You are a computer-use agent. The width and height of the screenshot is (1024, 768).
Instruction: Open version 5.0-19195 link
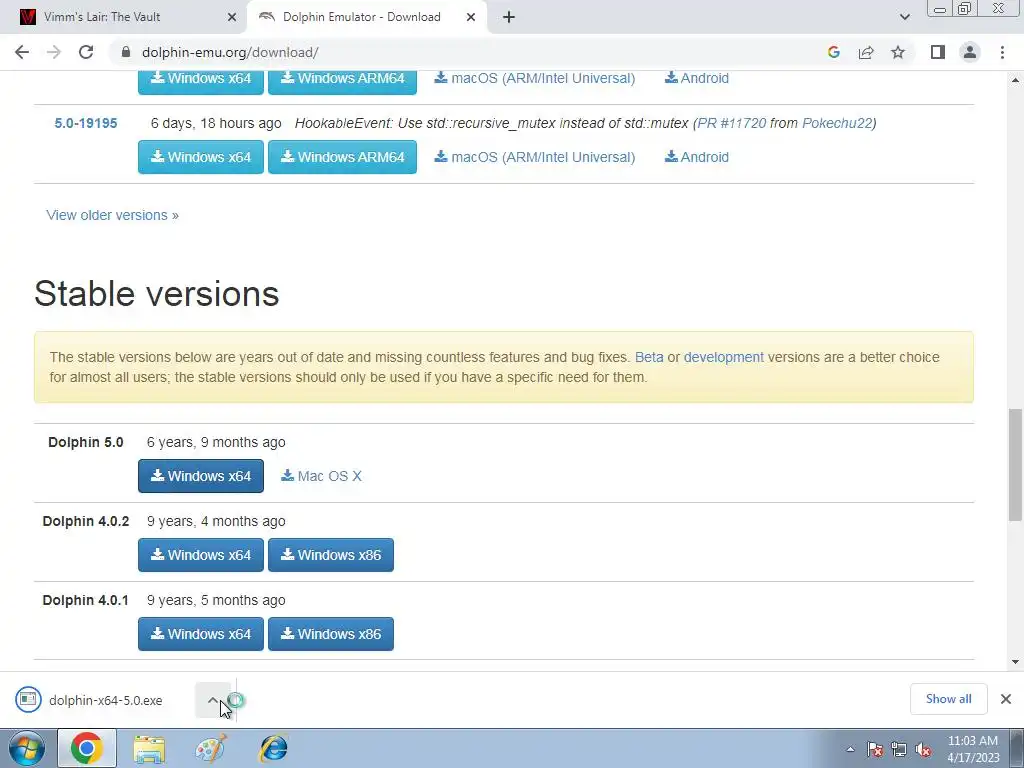(86, 123)
